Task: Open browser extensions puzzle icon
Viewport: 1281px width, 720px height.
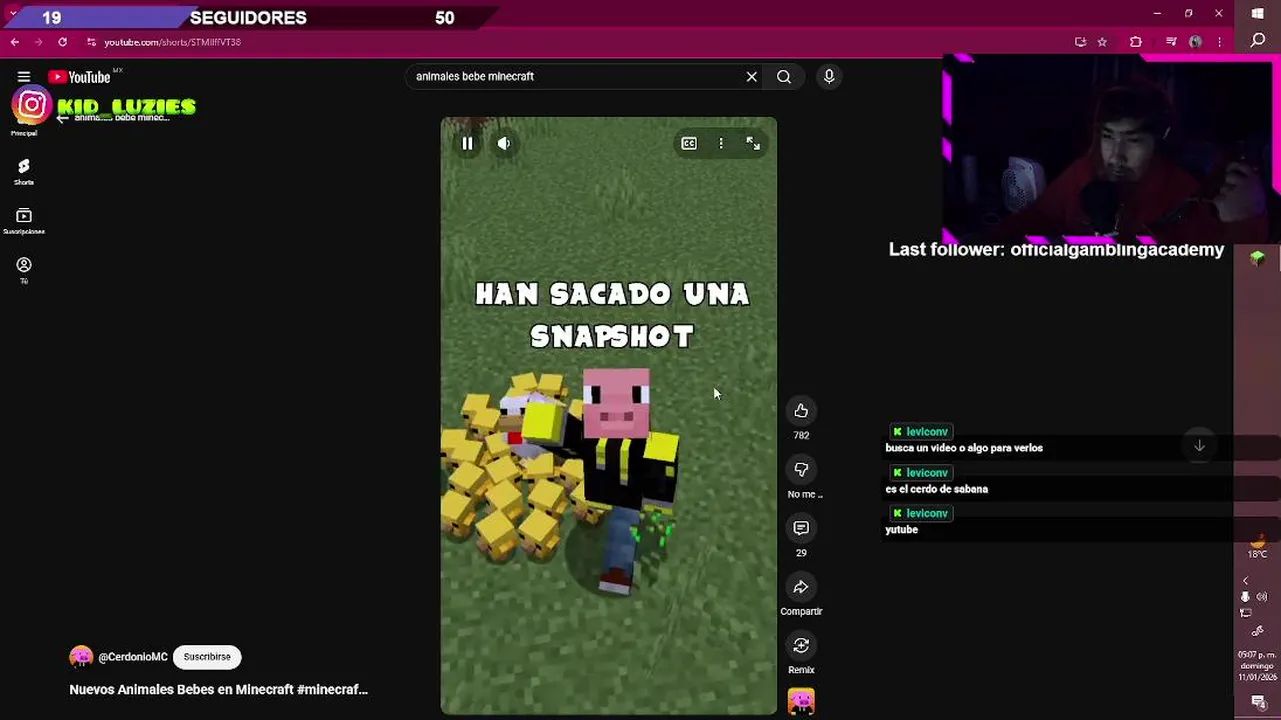Action: pyautogui.click(x=1136, y=42)
